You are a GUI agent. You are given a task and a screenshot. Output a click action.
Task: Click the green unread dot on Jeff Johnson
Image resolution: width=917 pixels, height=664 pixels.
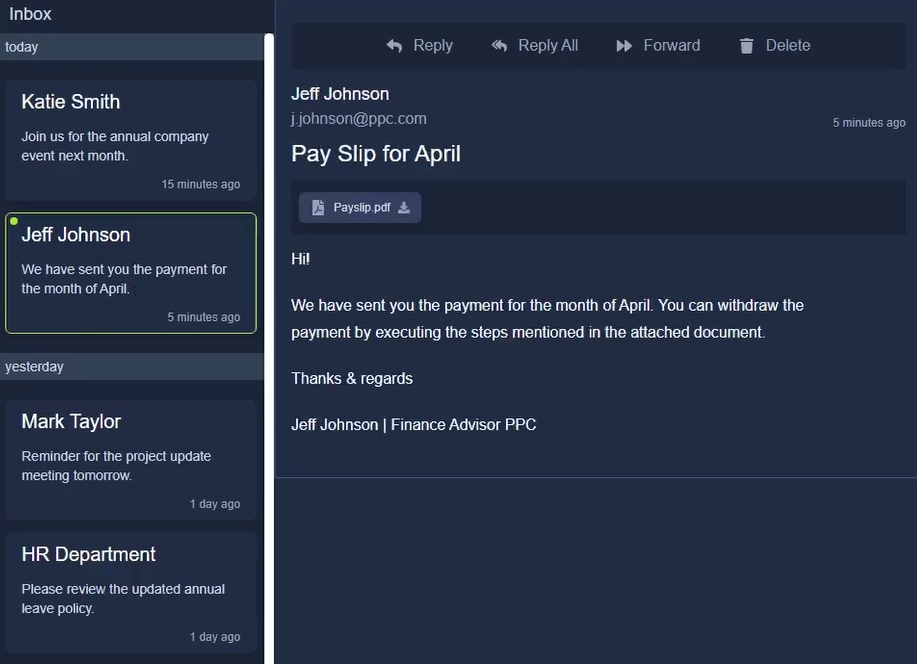click(x=14, y=222)
